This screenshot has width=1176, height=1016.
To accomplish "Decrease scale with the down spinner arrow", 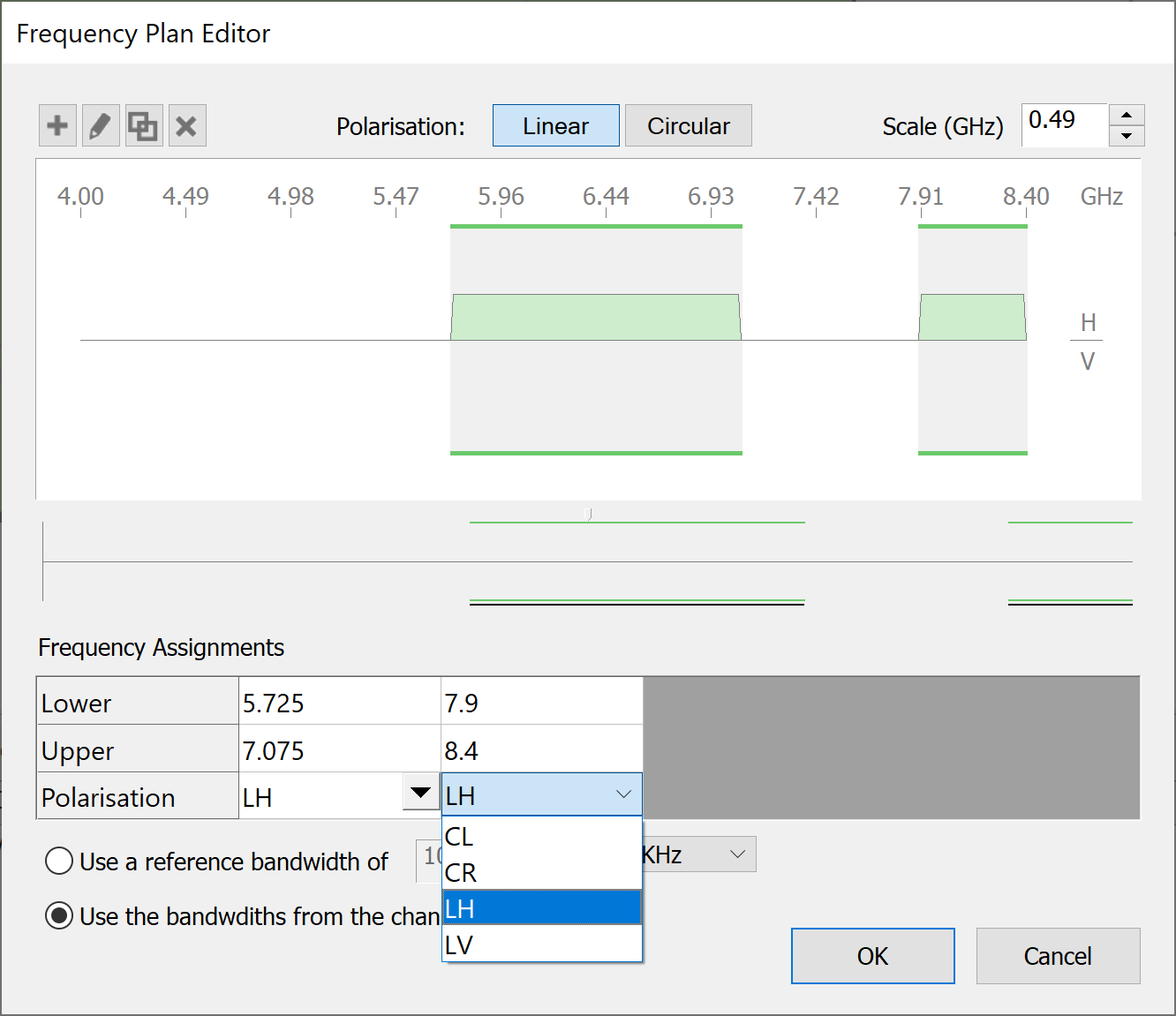I will pos(1127,136).
